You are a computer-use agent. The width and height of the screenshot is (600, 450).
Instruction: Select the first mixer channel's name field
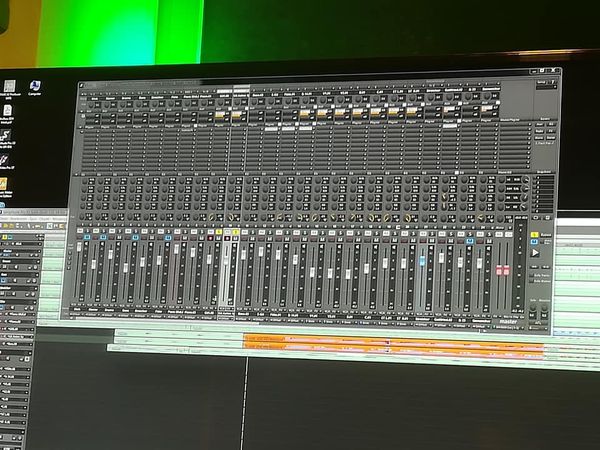[x=77, y=309]
